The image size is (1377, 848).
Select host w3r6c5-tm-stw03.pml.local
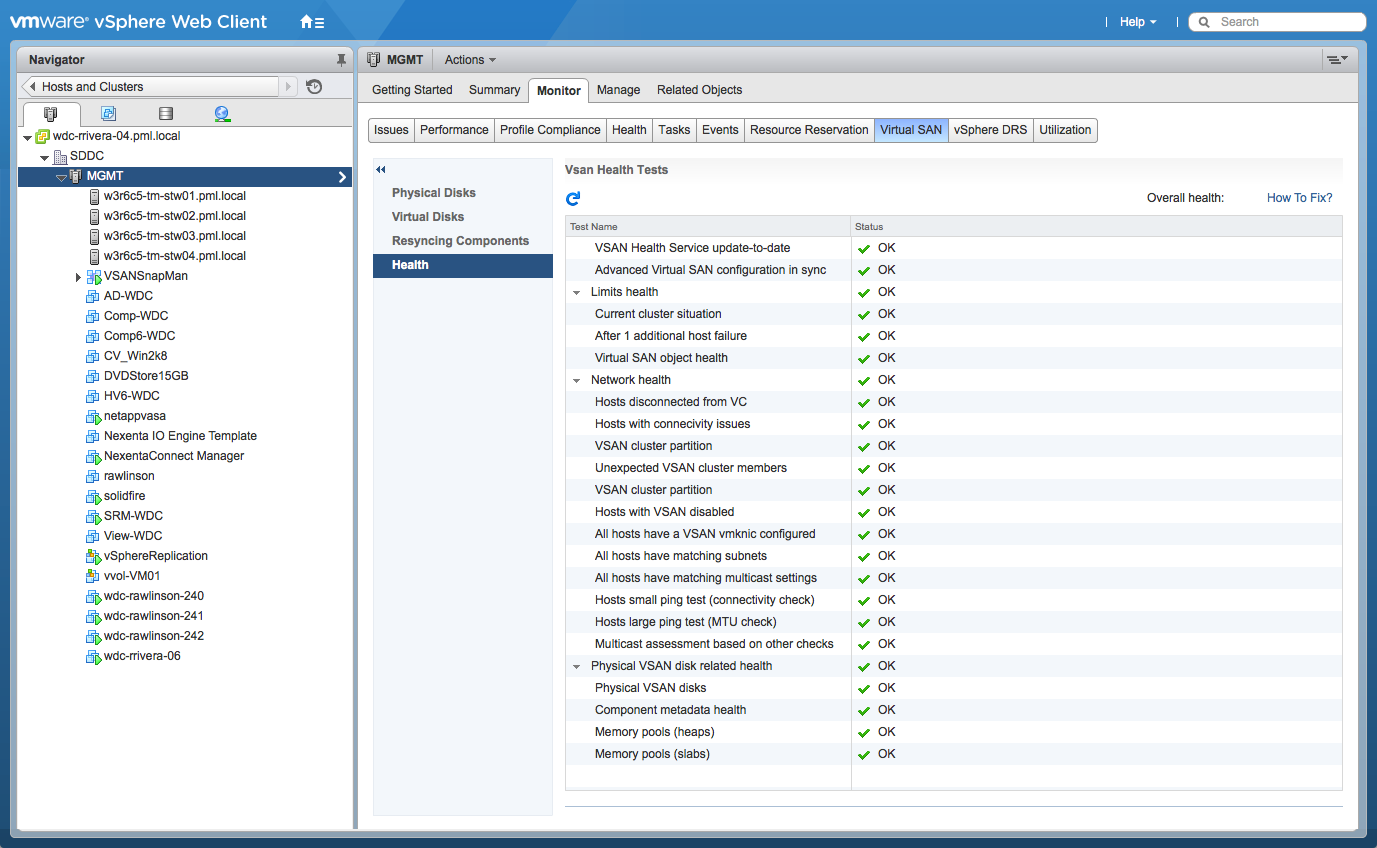[x=175, y=236]
